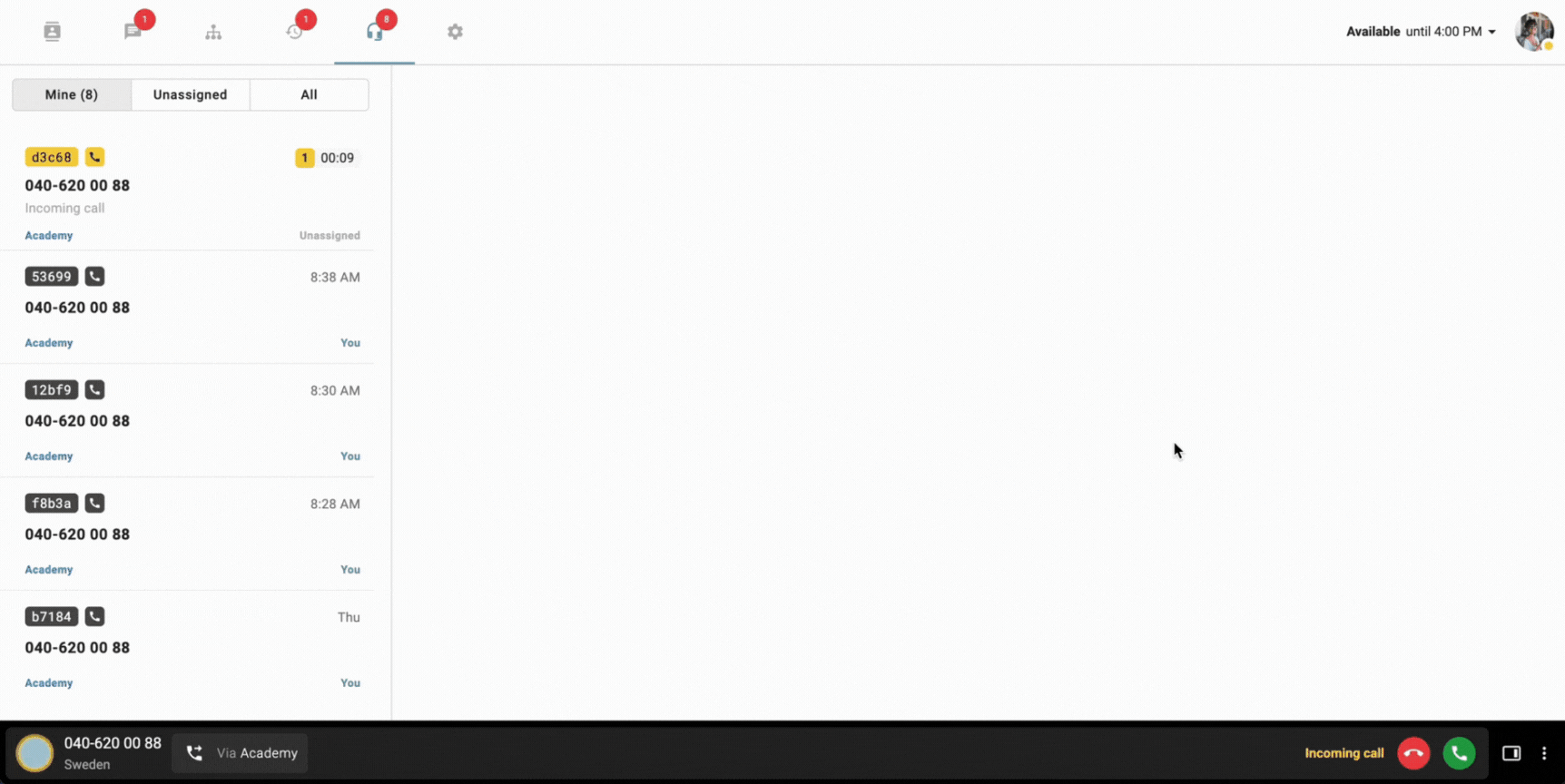Click the Via Academy call transfer chip
1565x784 pixels.
click(x=241, y=753)
